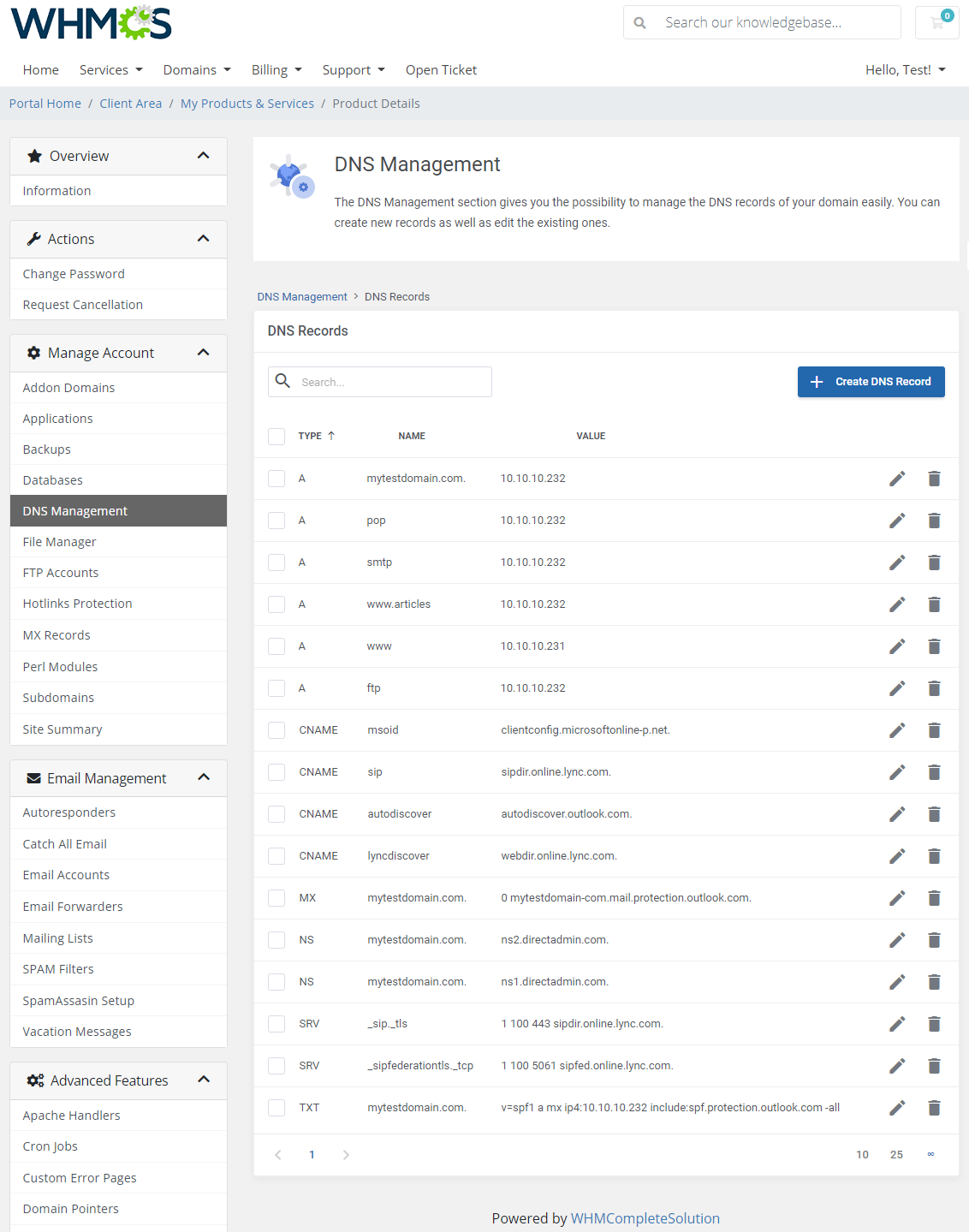
Task: Click the pencil icon for the TXT record
Action: tap(896, 1107)
